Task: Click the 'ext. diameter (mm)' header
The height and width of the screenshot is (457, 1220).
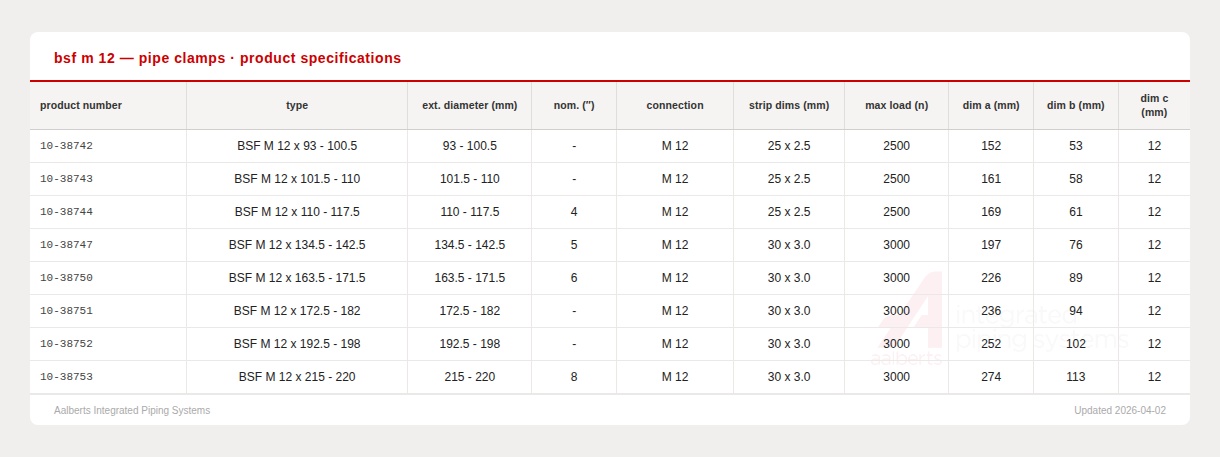Action: point(469,105)
